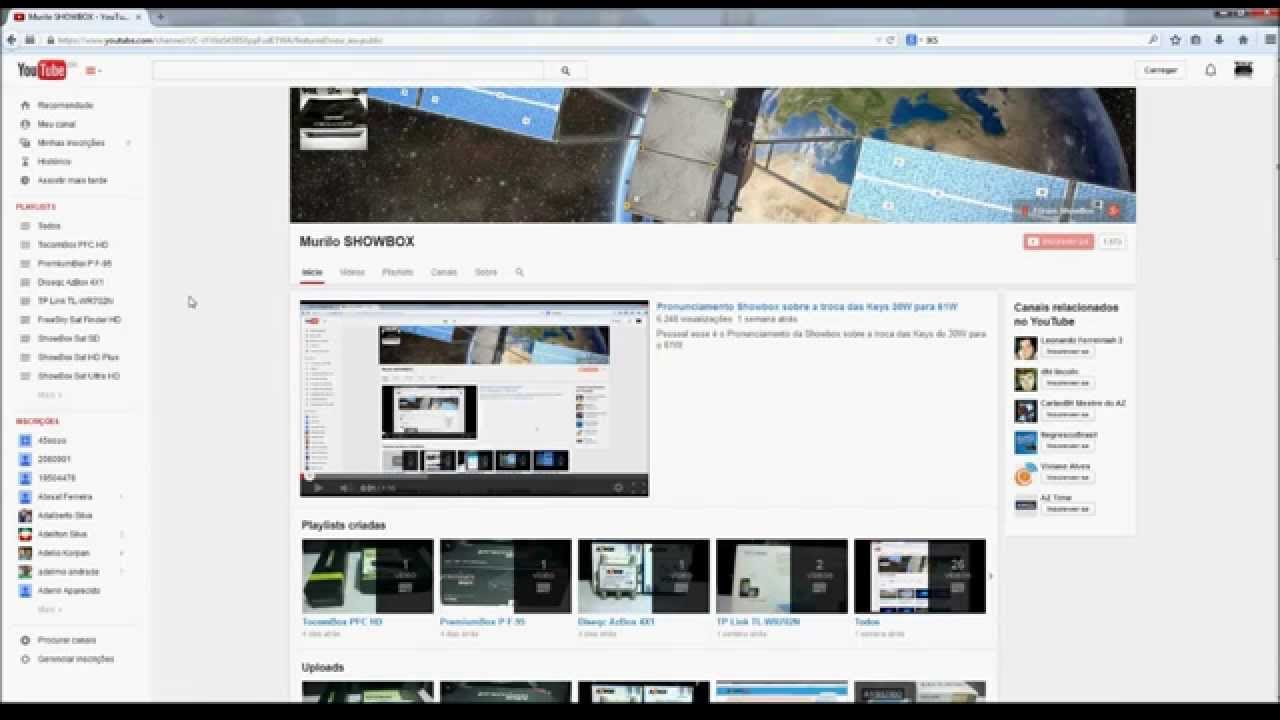1280x720 pixels.
Task: Click Procurar canais
Action: pos(66,640)
